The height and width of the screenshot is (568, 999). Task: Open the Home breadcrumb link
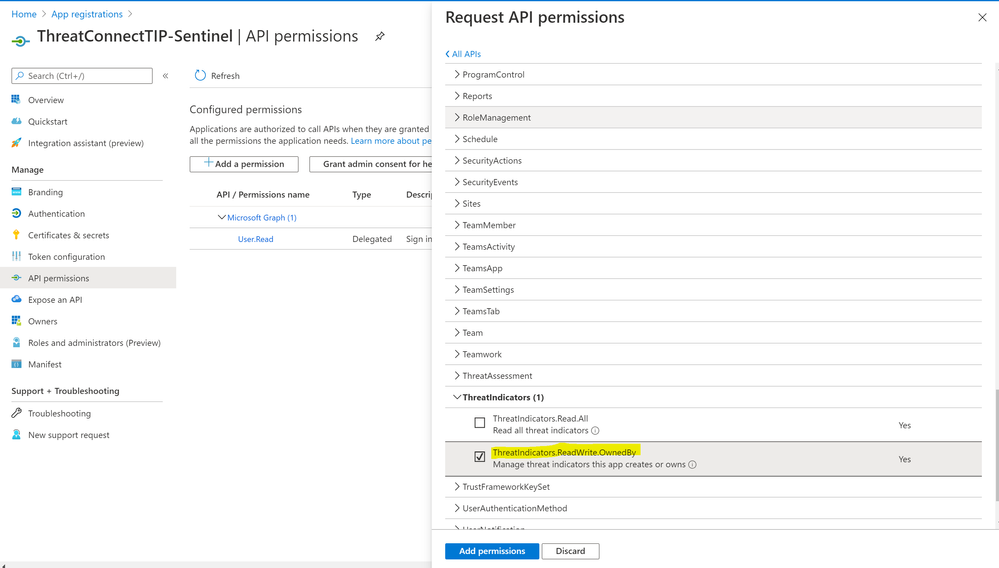24,14
